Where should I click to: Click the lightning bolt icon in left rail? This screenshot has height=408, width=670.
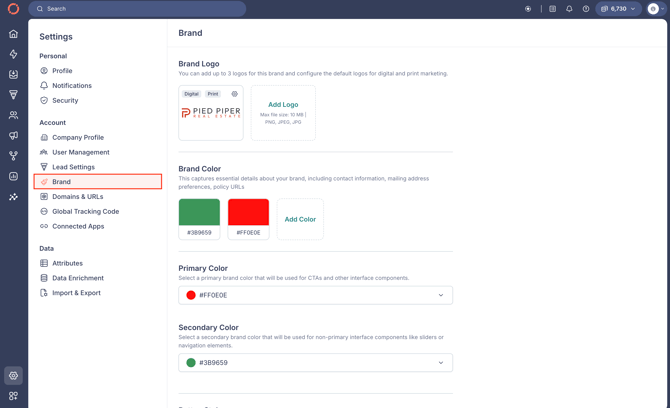(x=13, y=54)
